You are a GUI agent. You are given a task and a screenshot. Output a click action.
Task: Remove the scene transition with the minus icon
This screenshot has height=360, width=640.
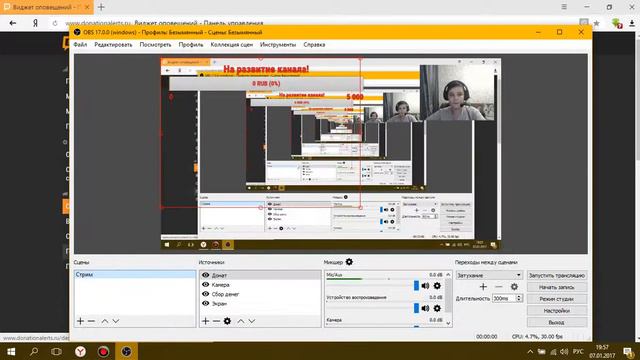click(x=498, y=287)
